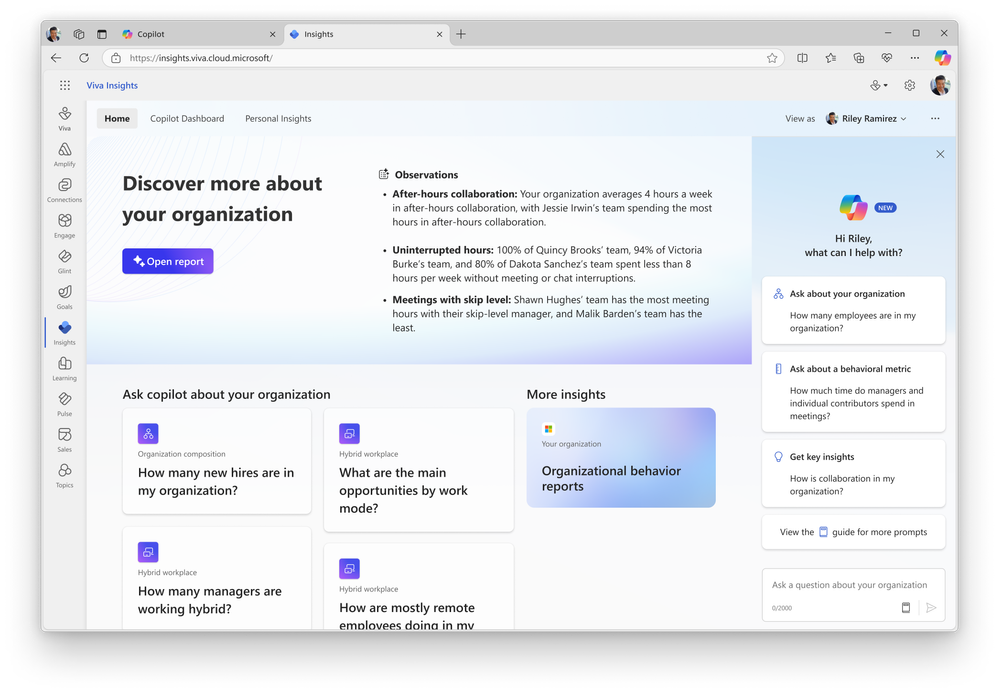Open browser Favorites list
The width and height of the screenshot is (999, 693).
tap(831, 58)
